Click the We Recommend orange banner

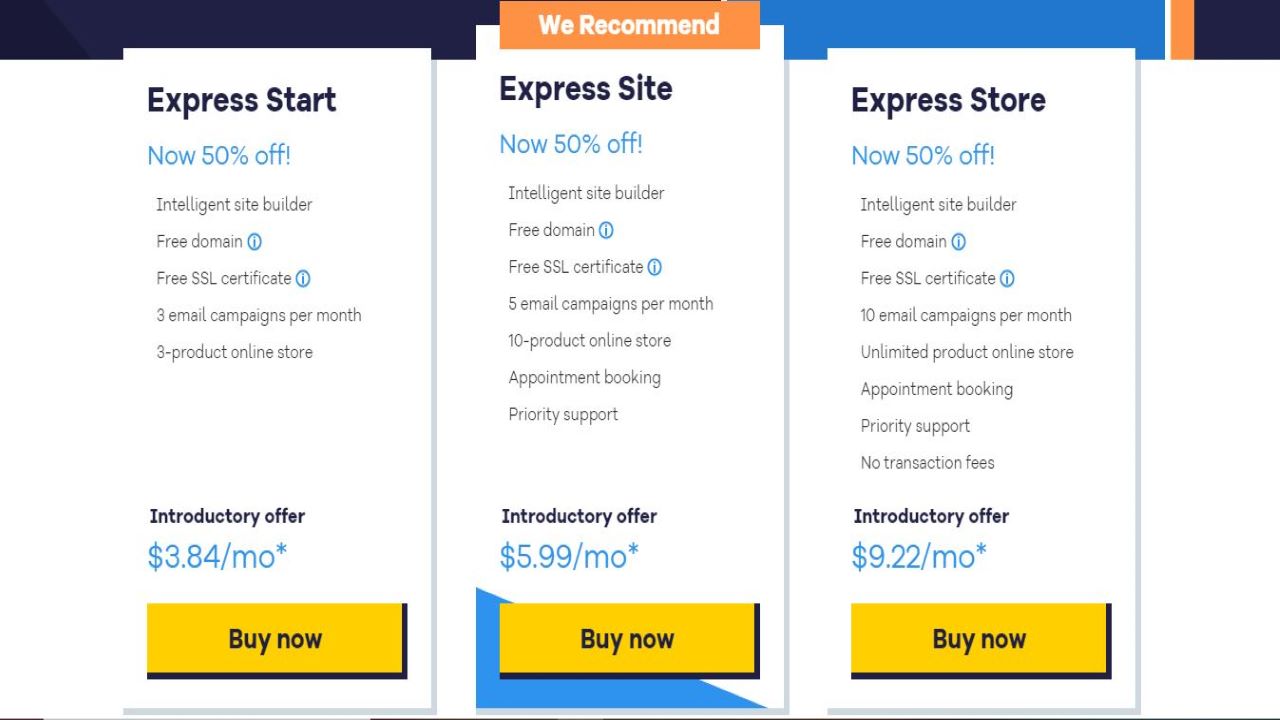(629, 25)
